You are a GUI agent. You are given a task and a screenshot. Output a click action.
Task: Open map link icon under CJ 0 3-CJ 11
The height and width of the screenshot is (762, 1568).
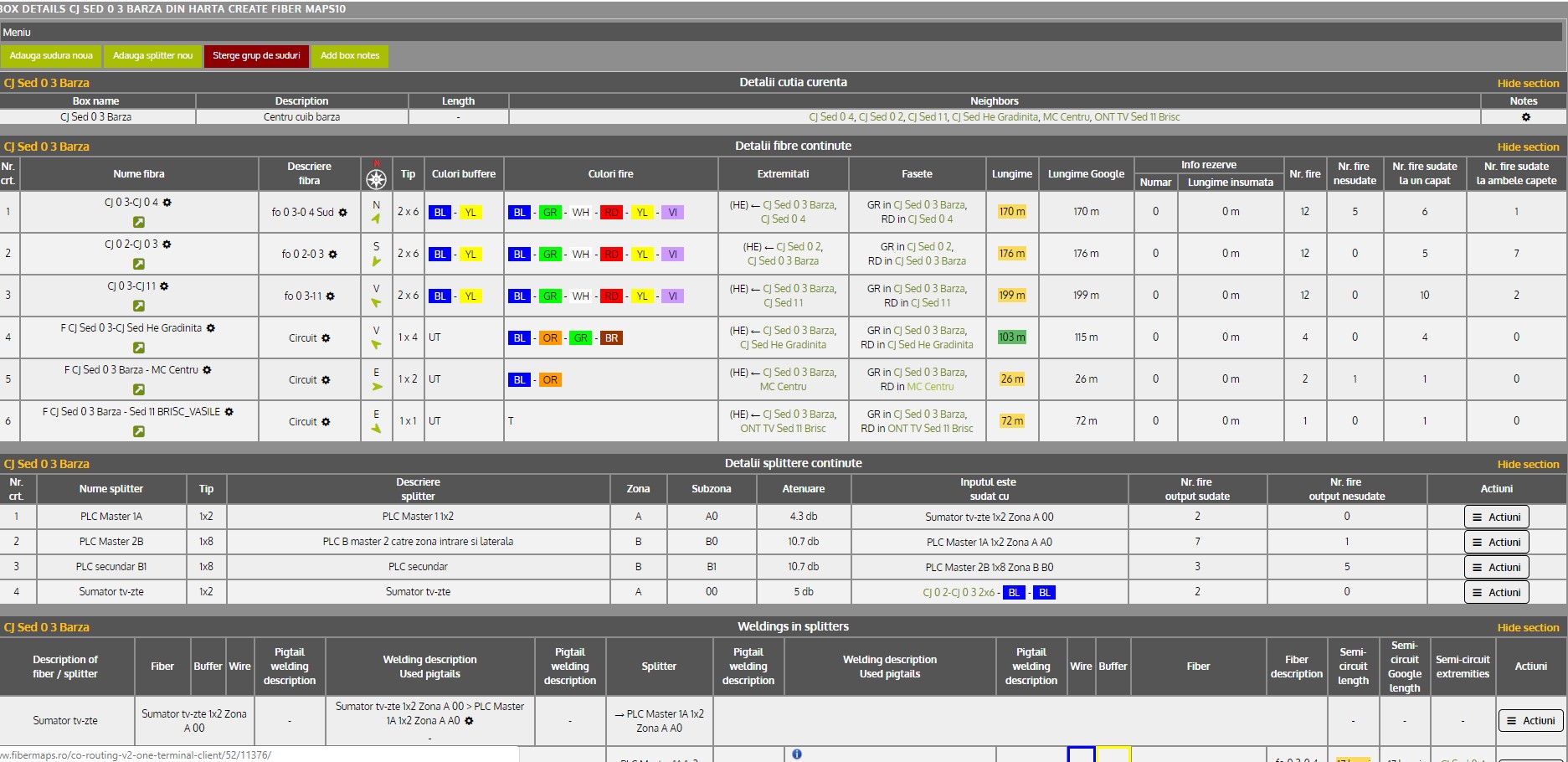pos(139,306)
